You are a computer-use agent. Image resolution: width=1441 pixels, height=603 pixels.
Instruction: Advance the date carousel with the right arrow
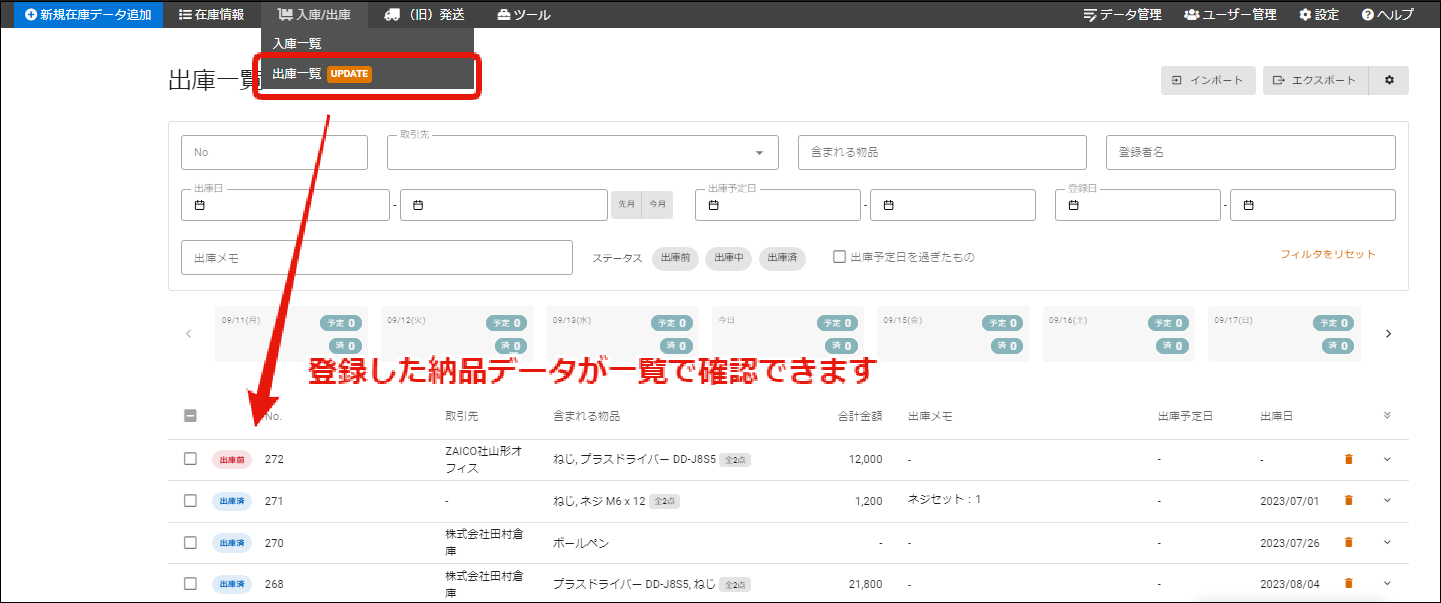click(x=1388, y=333)
